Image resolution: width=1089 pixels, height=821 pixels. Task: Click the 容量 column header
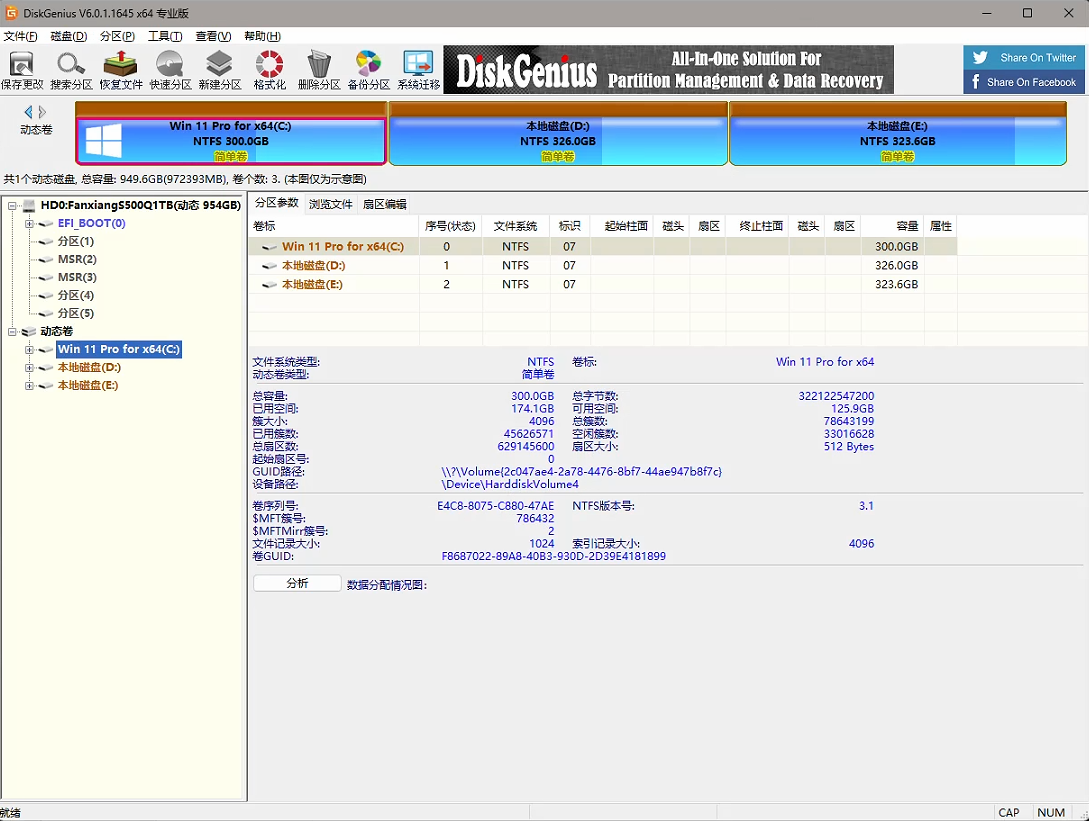(x=894, y=226)
